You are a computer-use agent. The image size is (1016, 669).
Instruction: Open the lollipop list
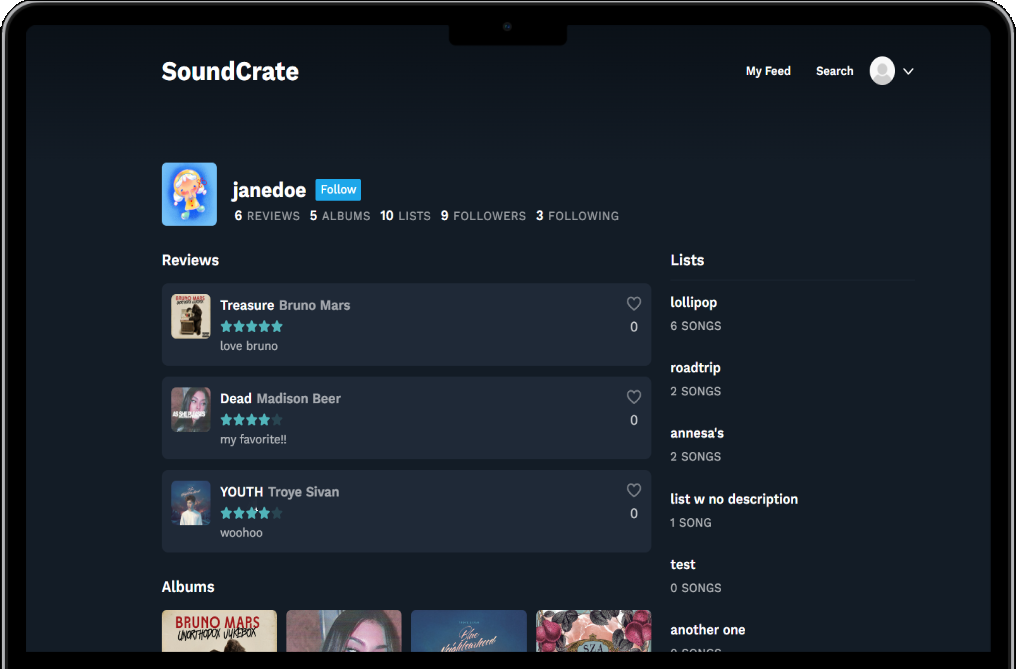(x=693, y=303)
